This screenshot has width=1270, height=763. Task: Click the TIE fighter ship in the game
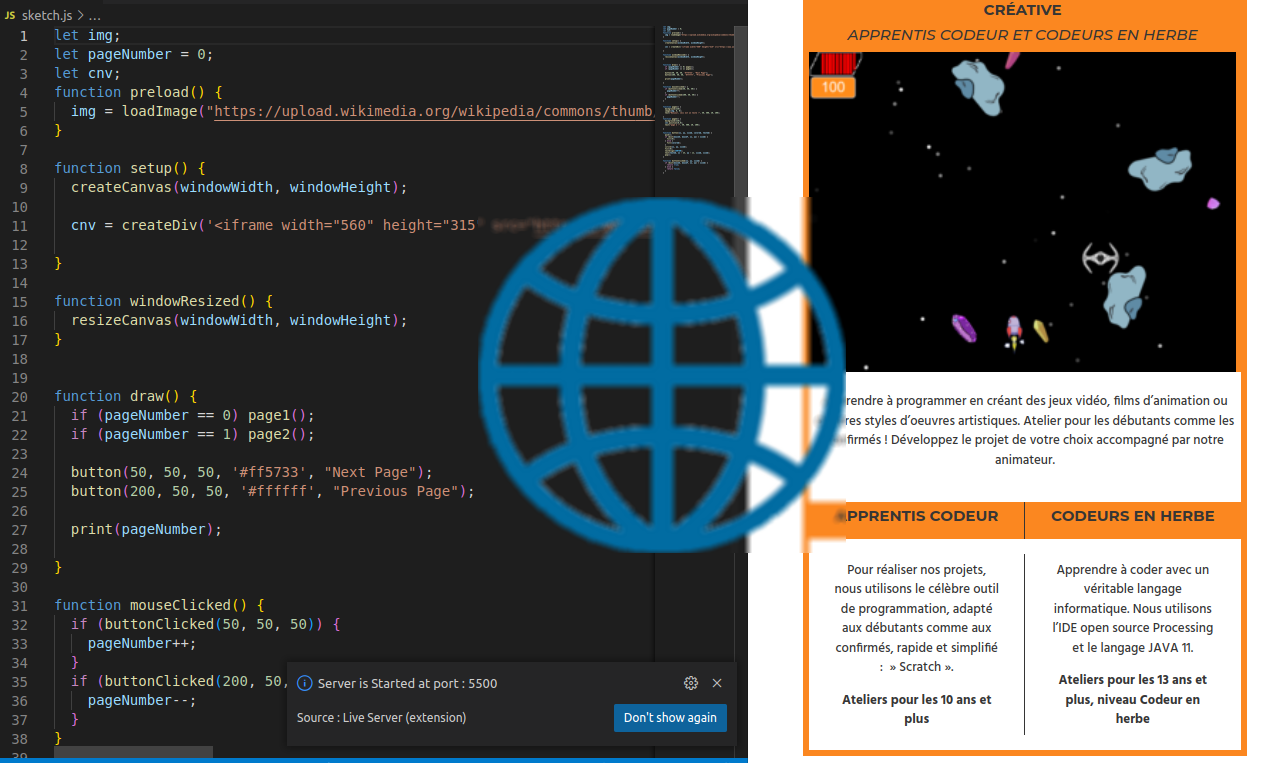pyautogui.click(x=1100, y=258)
